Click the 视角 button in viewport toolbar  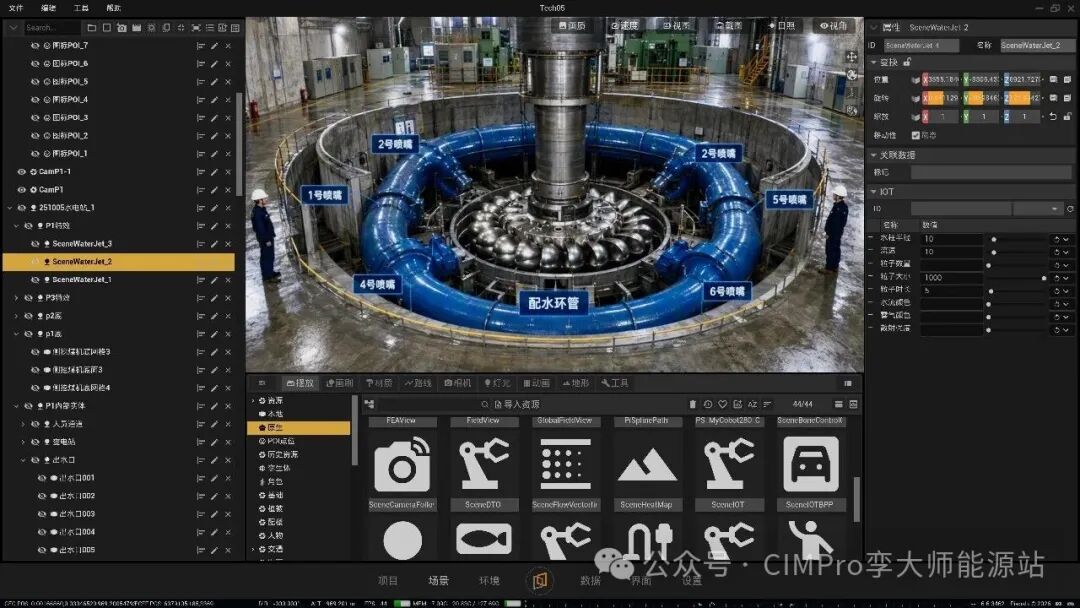tap(833, 25)
